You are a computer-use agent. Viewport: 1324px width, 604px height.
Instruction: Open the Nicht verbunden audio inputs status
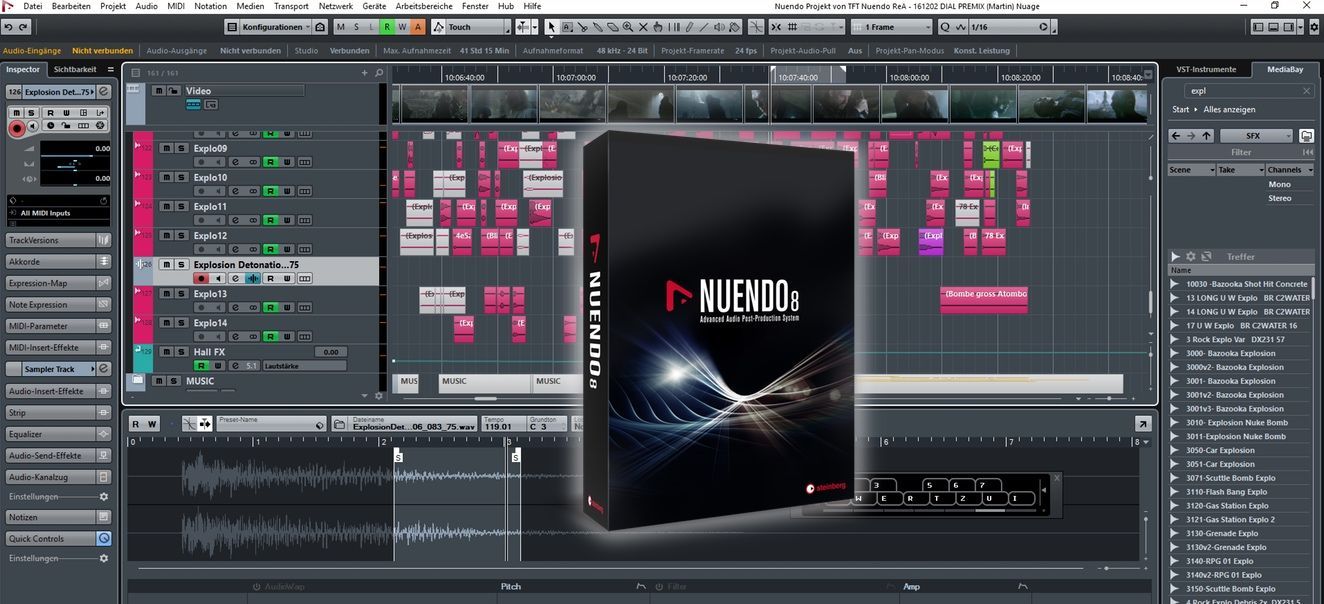tap(102, 49)
